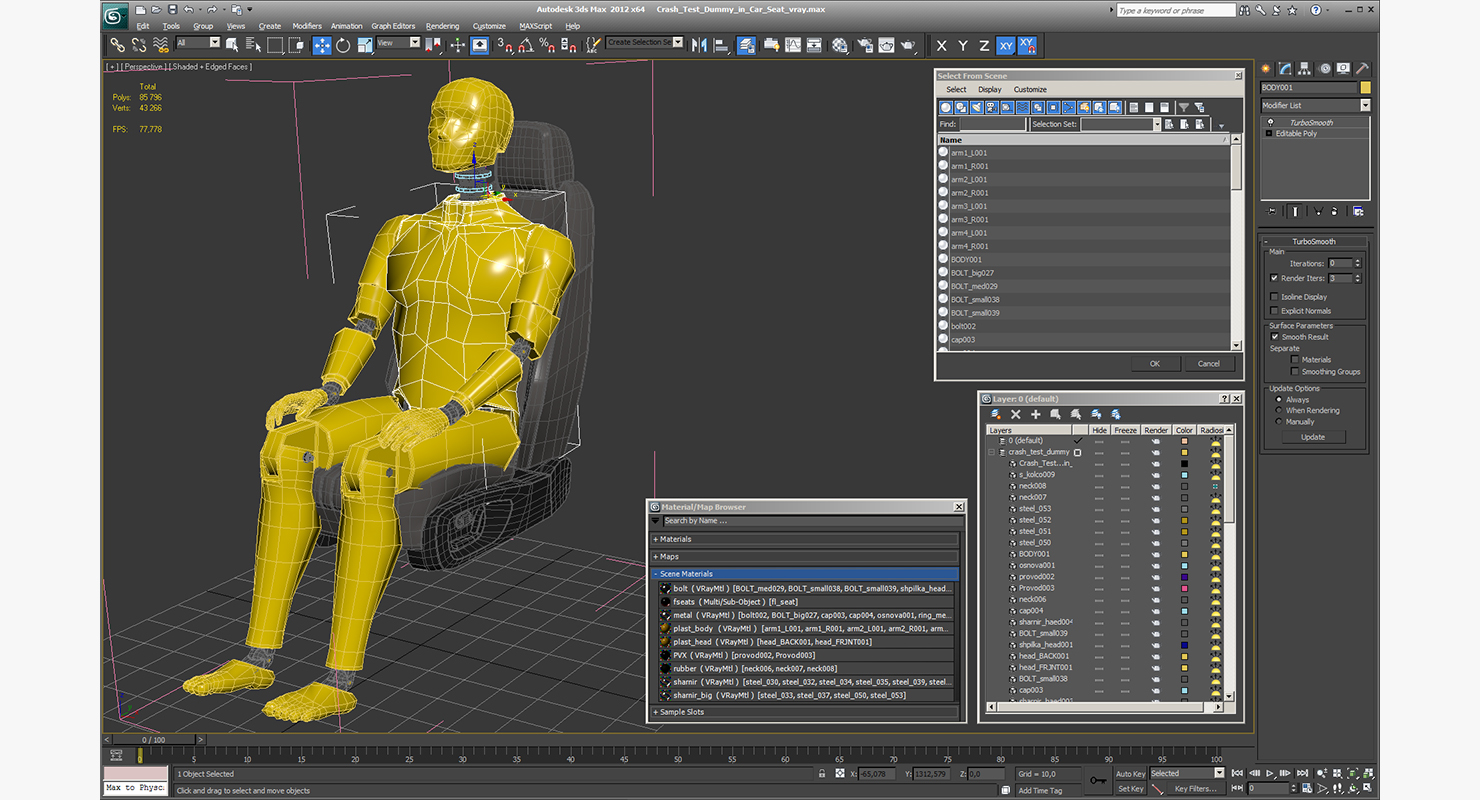Screen dimensions: 1480x800
Task: Click the Set Keys key icon
Action: click(1098, 780)
